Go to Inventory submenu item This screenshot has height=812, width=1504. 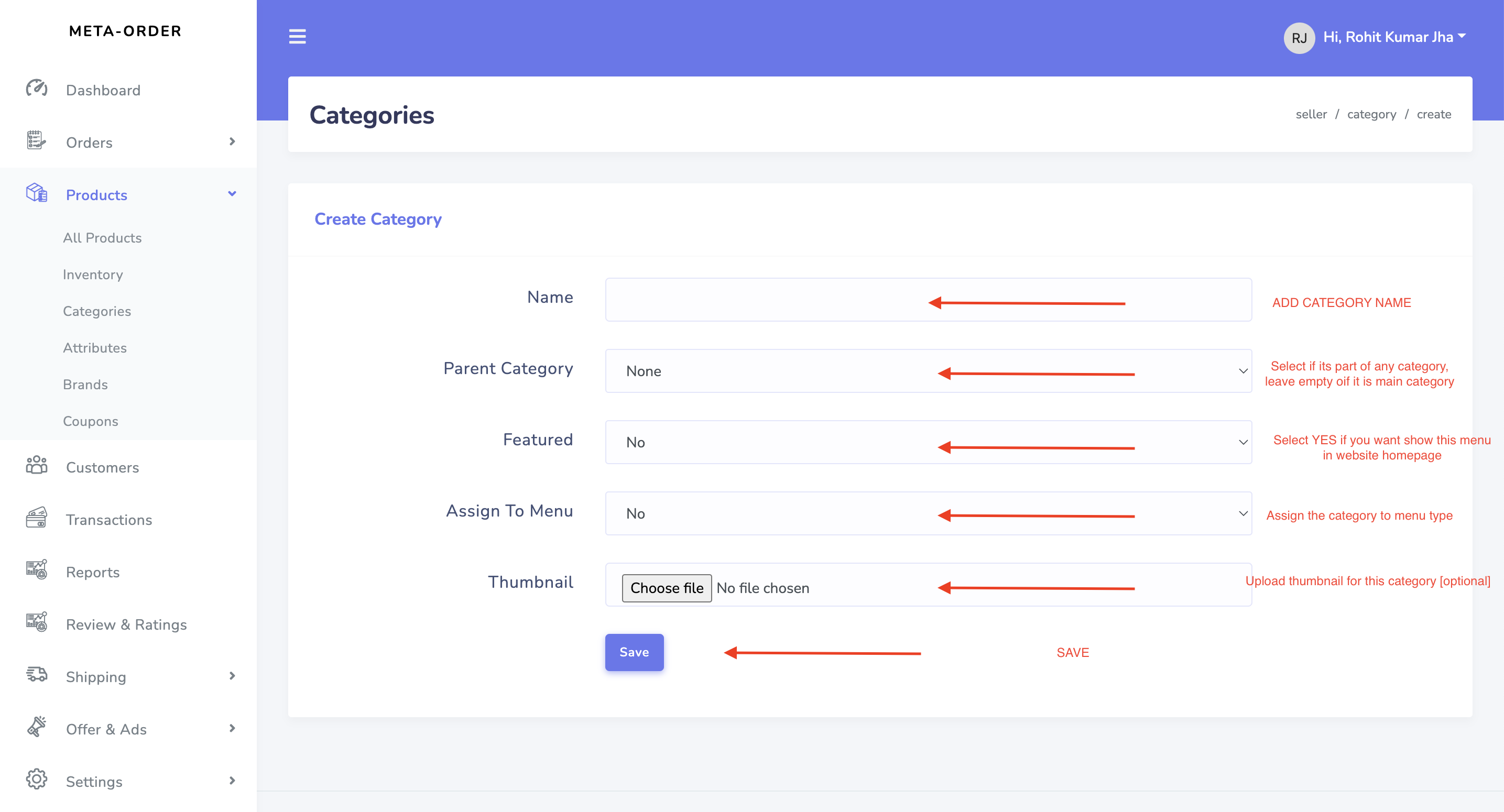pos(93,275)
